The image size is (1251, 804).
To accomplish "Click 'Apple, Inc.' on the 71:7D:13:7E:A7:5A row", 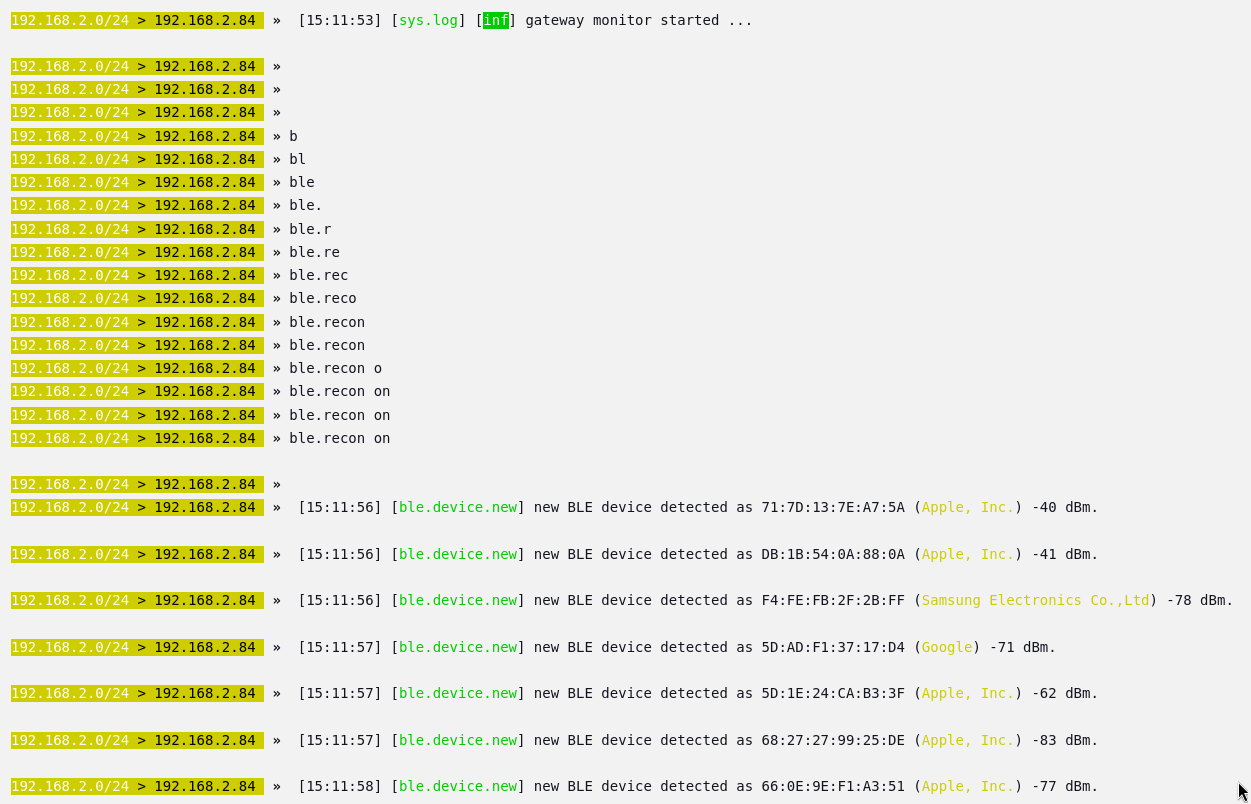I will pos(968,507).
